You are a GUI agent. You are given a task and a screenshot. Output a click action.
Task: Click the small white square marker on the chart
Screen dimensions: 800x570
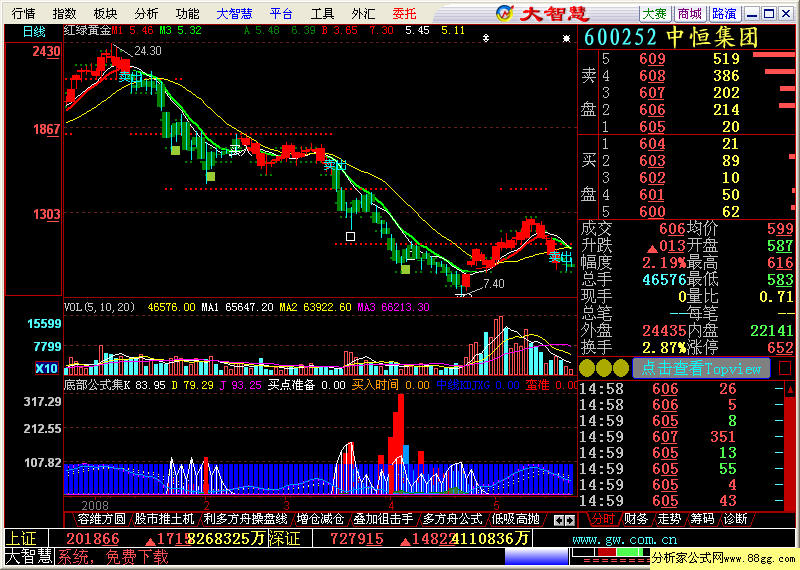point(350,236)
